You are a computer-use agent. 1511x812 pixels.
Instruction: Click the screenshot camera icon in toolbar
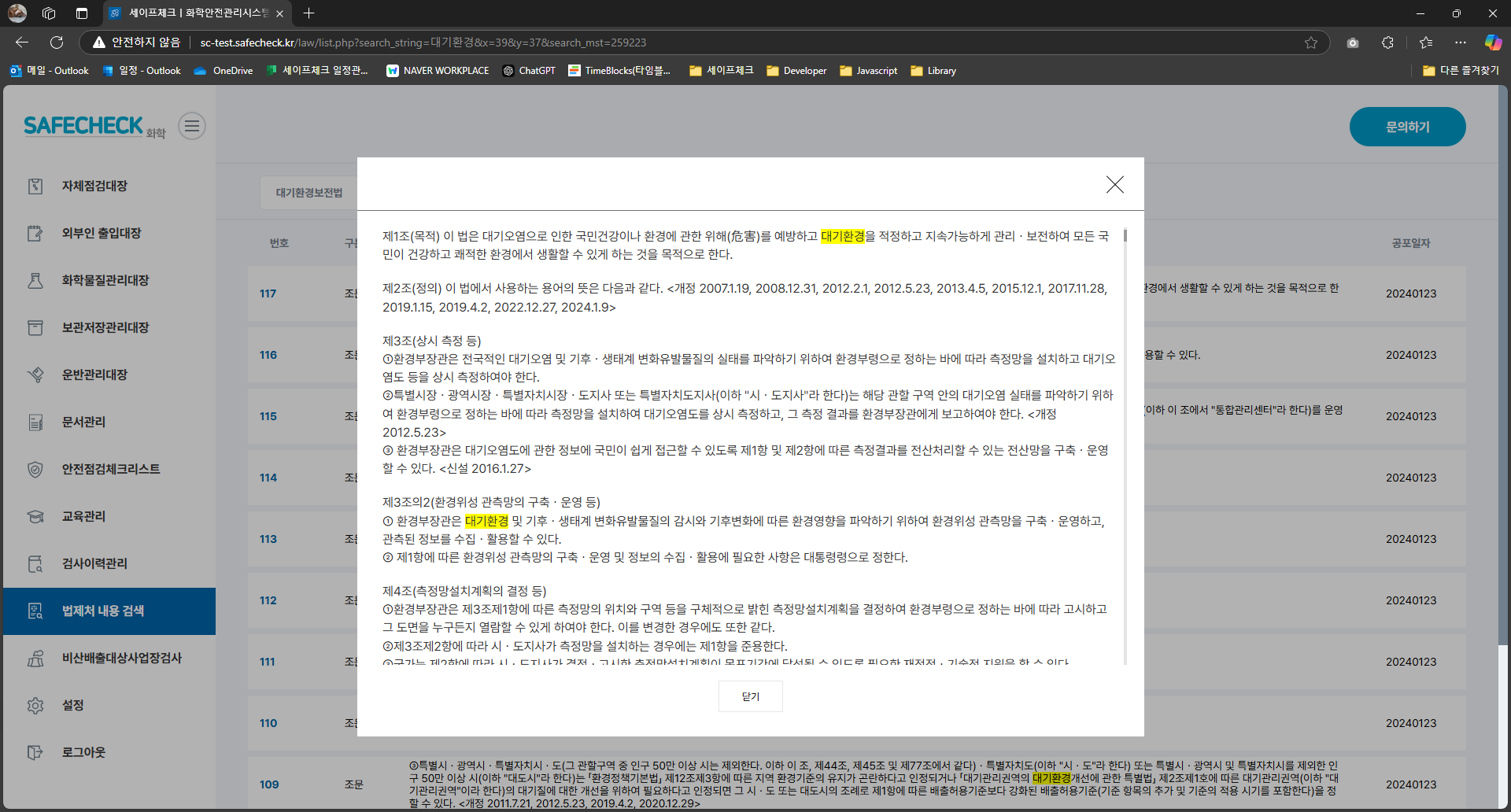[x=1353, y=42]
